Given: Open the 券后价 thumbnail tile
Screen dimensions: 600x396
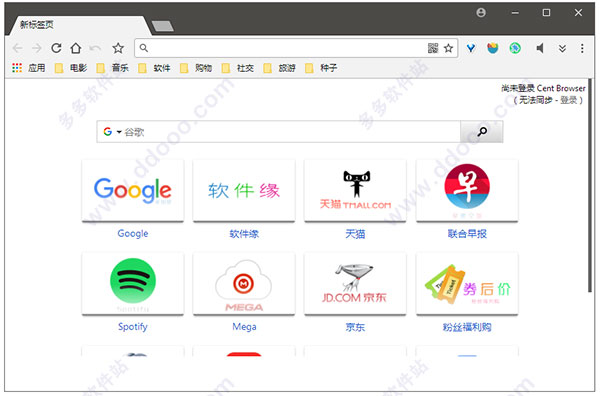Looking at the screenshot, I should 467,284.
